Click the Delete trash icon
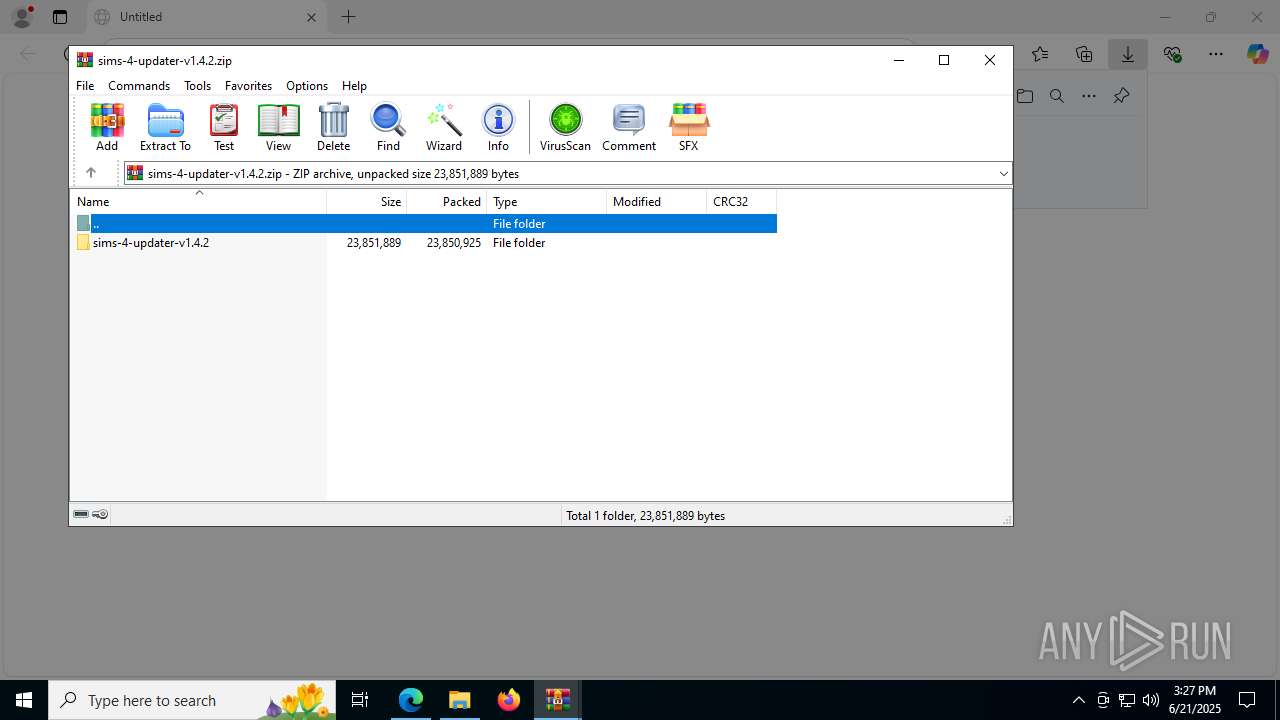 [x=333, y=127]
